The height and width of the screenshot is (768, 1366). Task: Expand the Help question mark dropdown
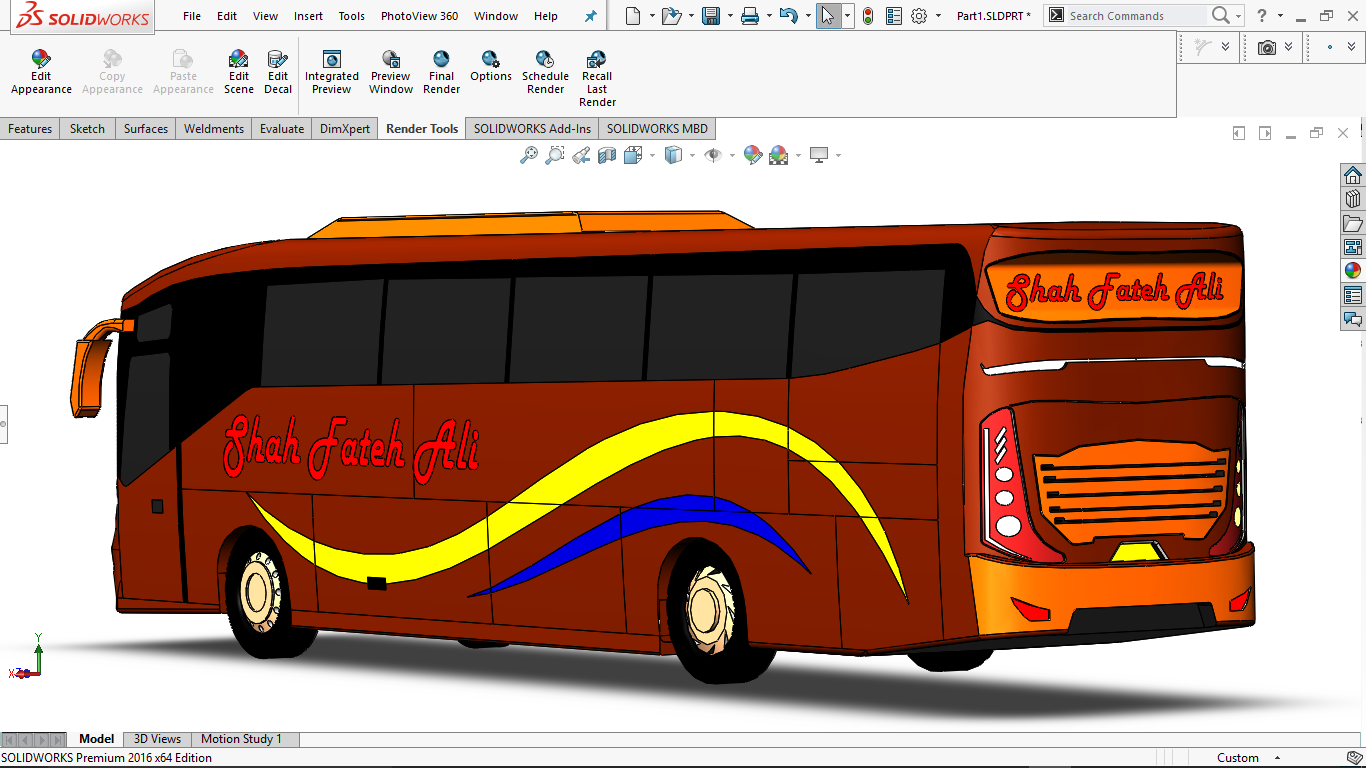[x=1280, y=16]
